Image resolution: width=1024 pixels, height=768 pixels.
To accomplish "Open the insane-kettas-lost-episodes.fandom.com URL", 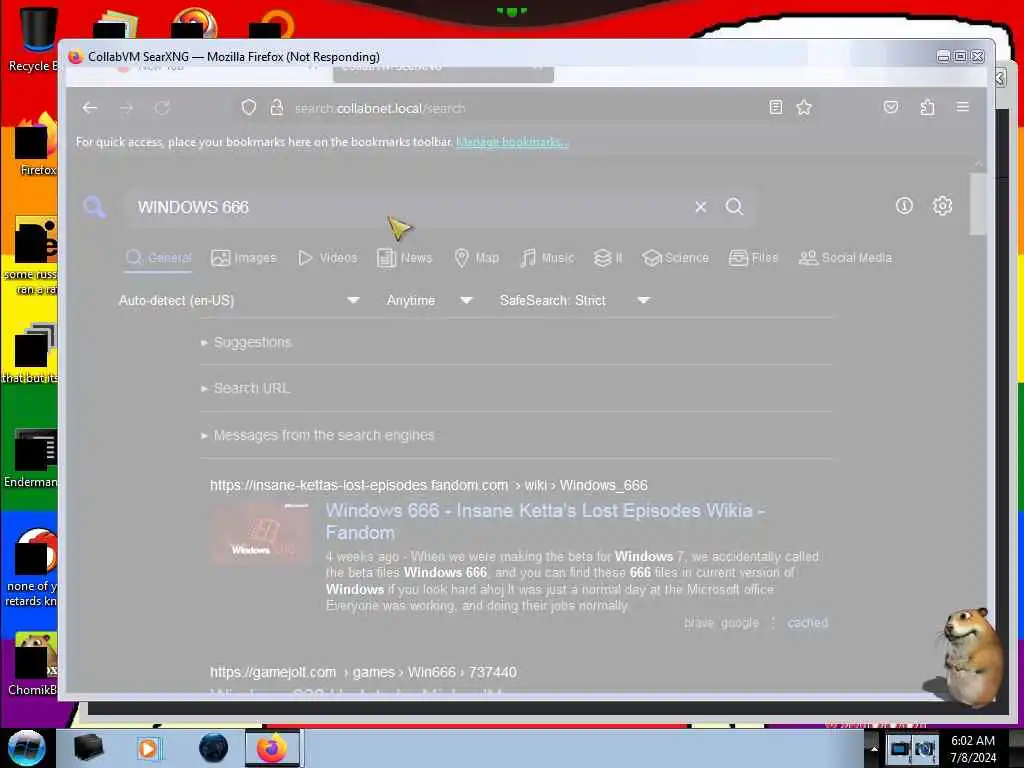I will point(428,485).
